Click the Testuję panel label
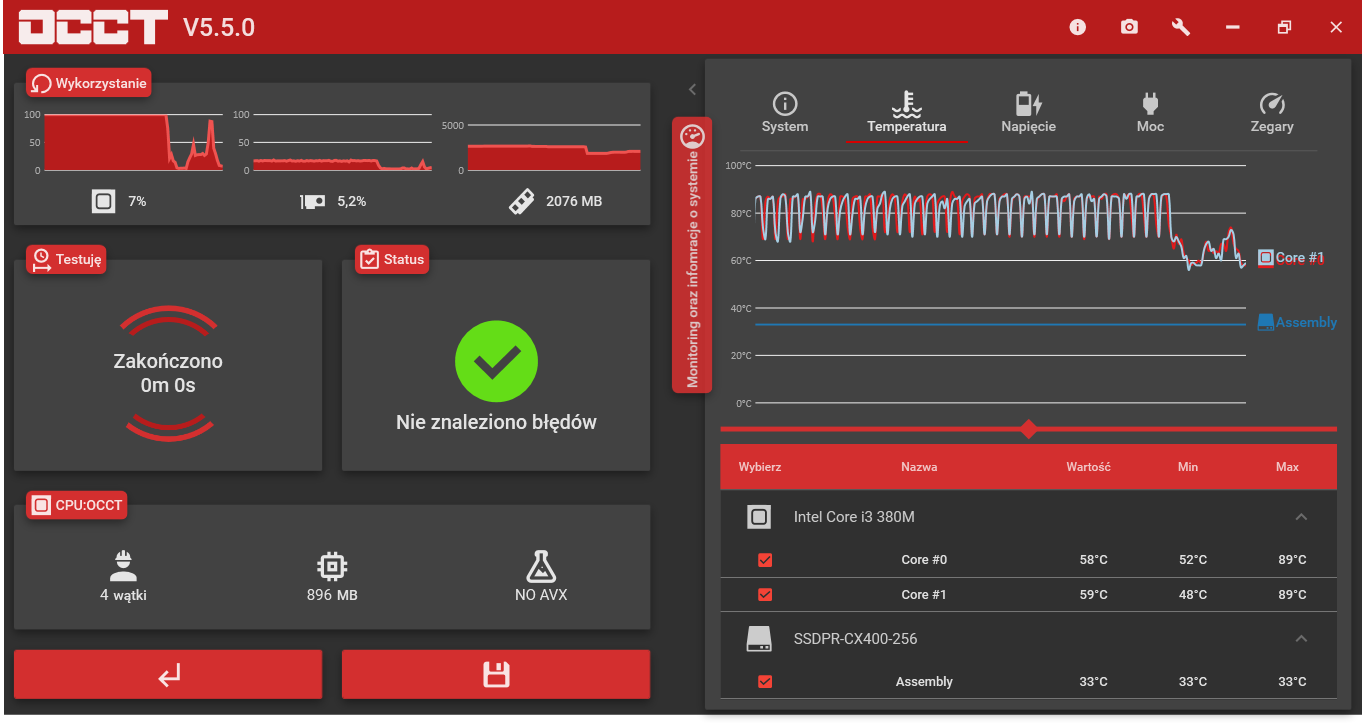1366x728 pixels. [x=66, y=260]
